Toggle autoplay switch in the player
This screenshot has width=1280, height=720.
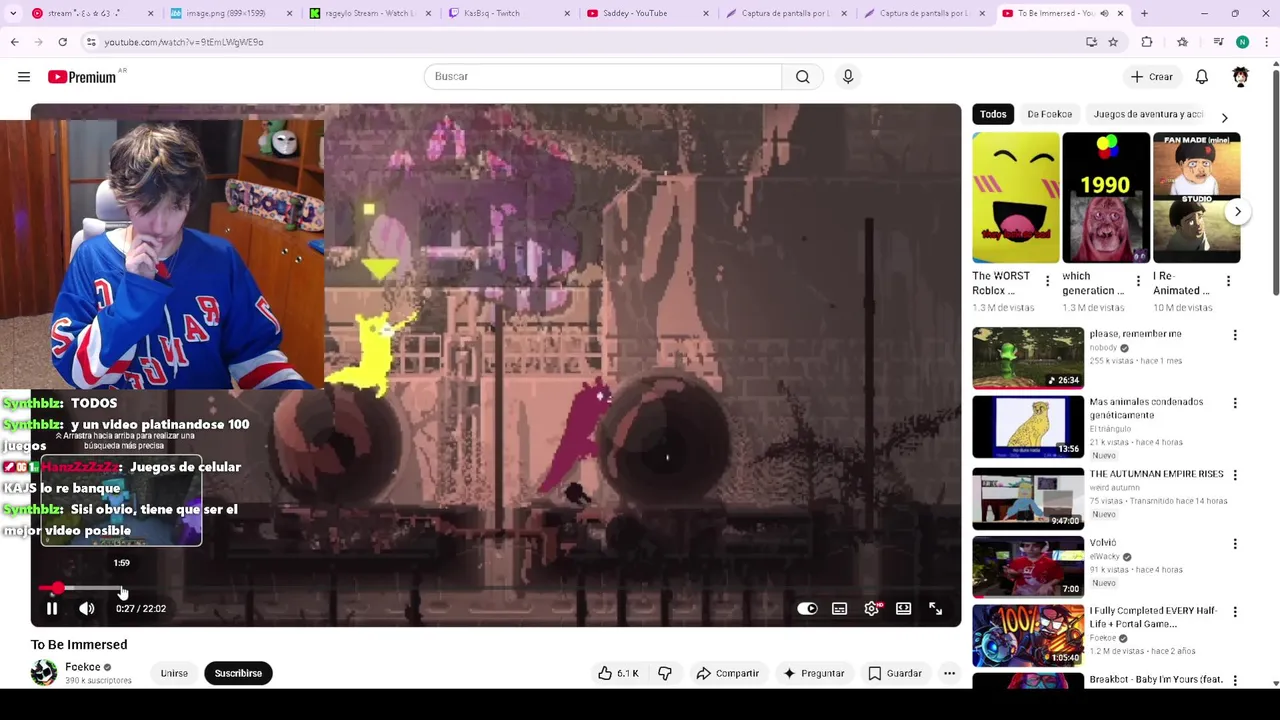[807, 608]
